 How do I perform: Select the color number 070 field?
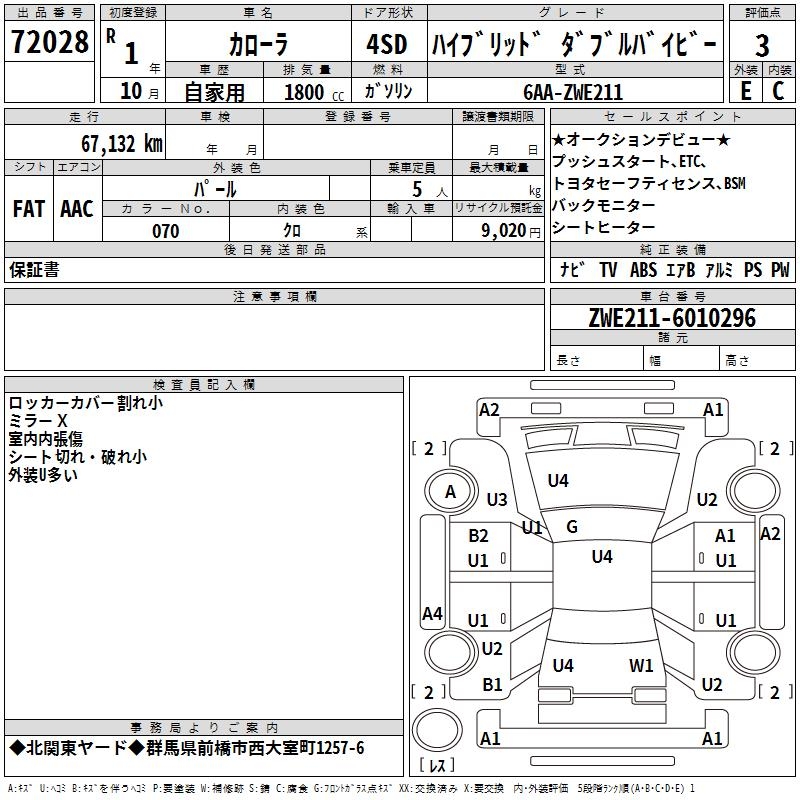(x=165, y=231)
